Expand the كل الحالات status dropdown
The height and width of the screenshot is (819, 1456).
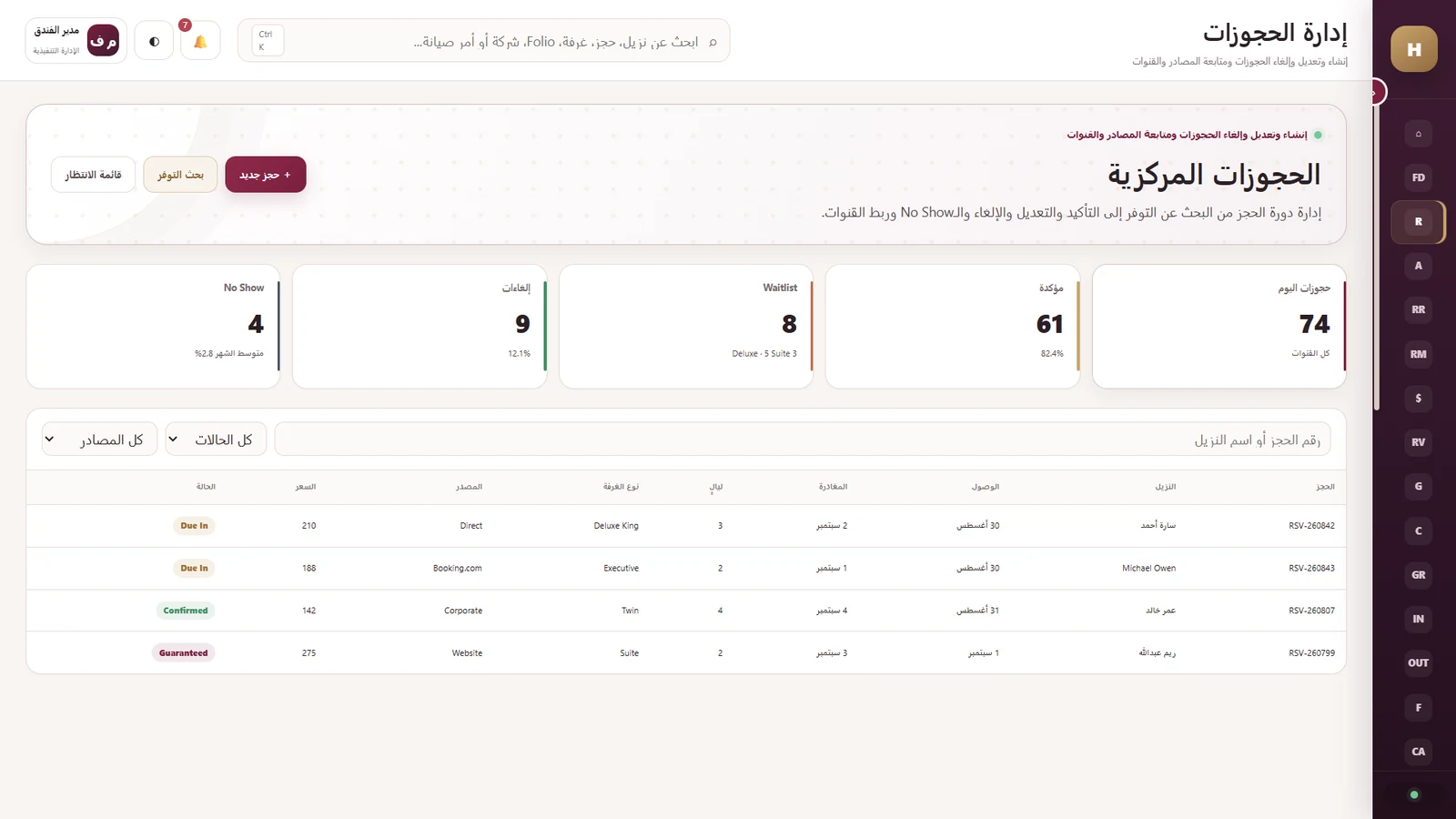point(216,440)
